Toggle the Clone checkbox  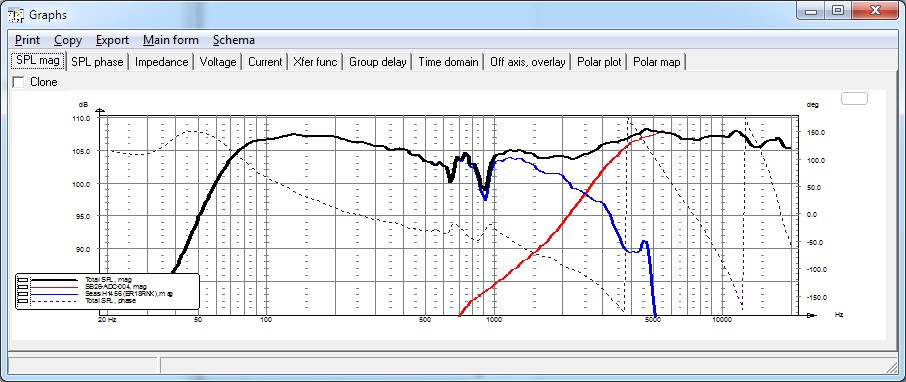[x=18, y=82]
